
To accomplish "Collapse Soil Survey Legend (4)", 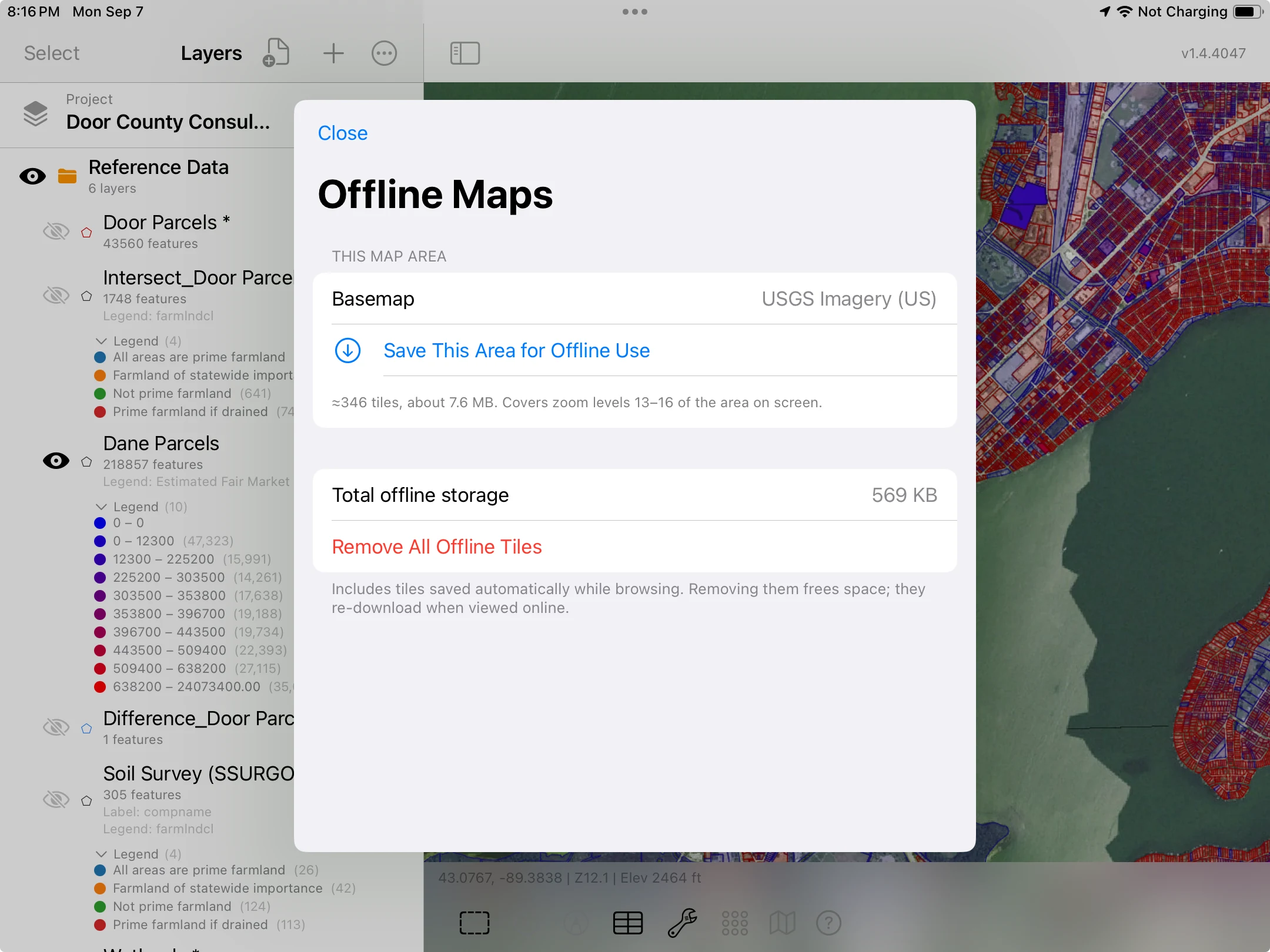I will tap(101, 854).
